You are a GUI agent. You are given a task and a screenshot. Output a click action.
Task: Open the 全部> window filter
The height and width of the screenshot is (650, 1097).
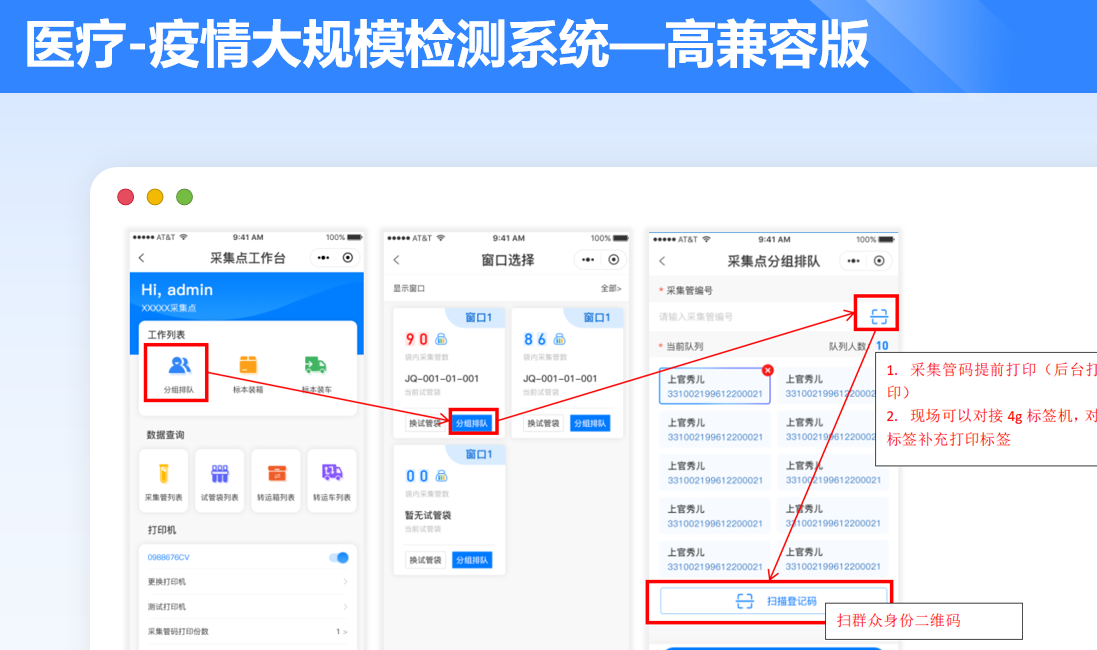(x=611, y=288)
